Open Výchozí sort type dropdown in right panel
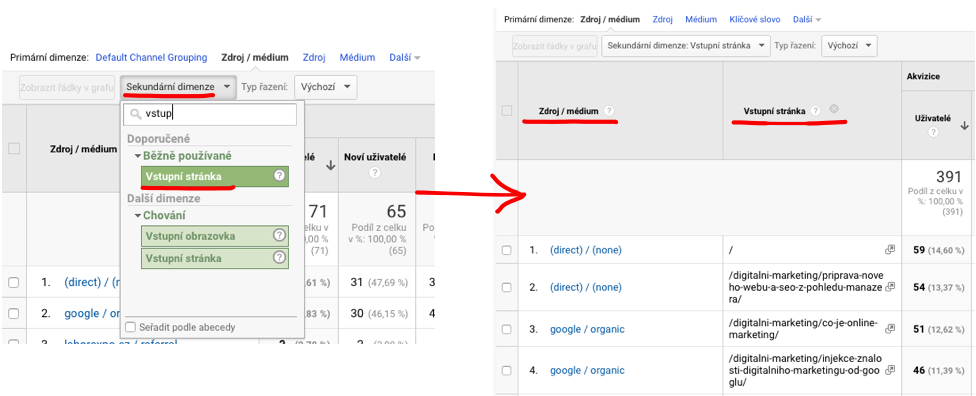Viewport: 976px width, 396px height. [x=850, y=45]
